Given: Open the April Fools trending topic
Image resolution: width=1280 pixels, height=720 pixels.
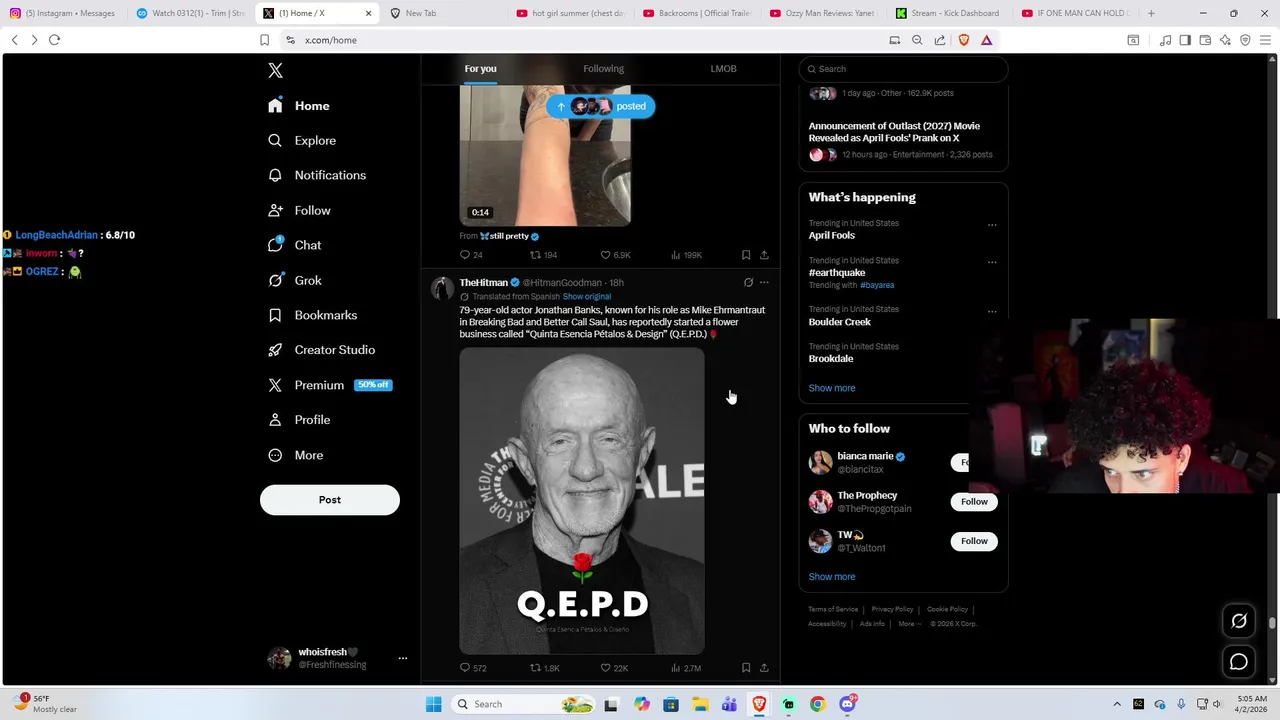Looking at the screenshot, I should coord(832,236).
